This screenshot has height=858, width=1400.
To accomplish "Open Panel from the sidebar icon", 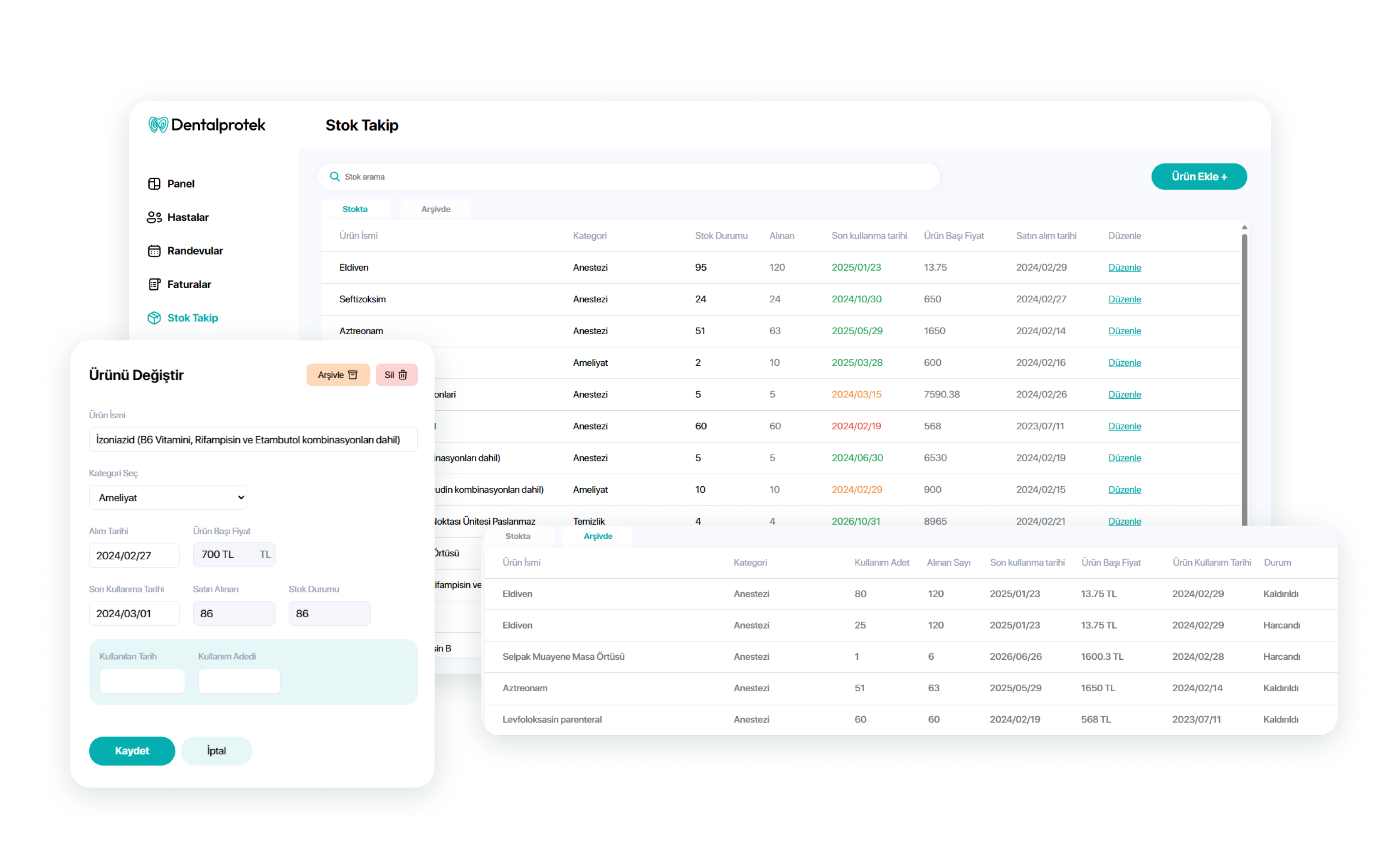I will pos(154,184).
